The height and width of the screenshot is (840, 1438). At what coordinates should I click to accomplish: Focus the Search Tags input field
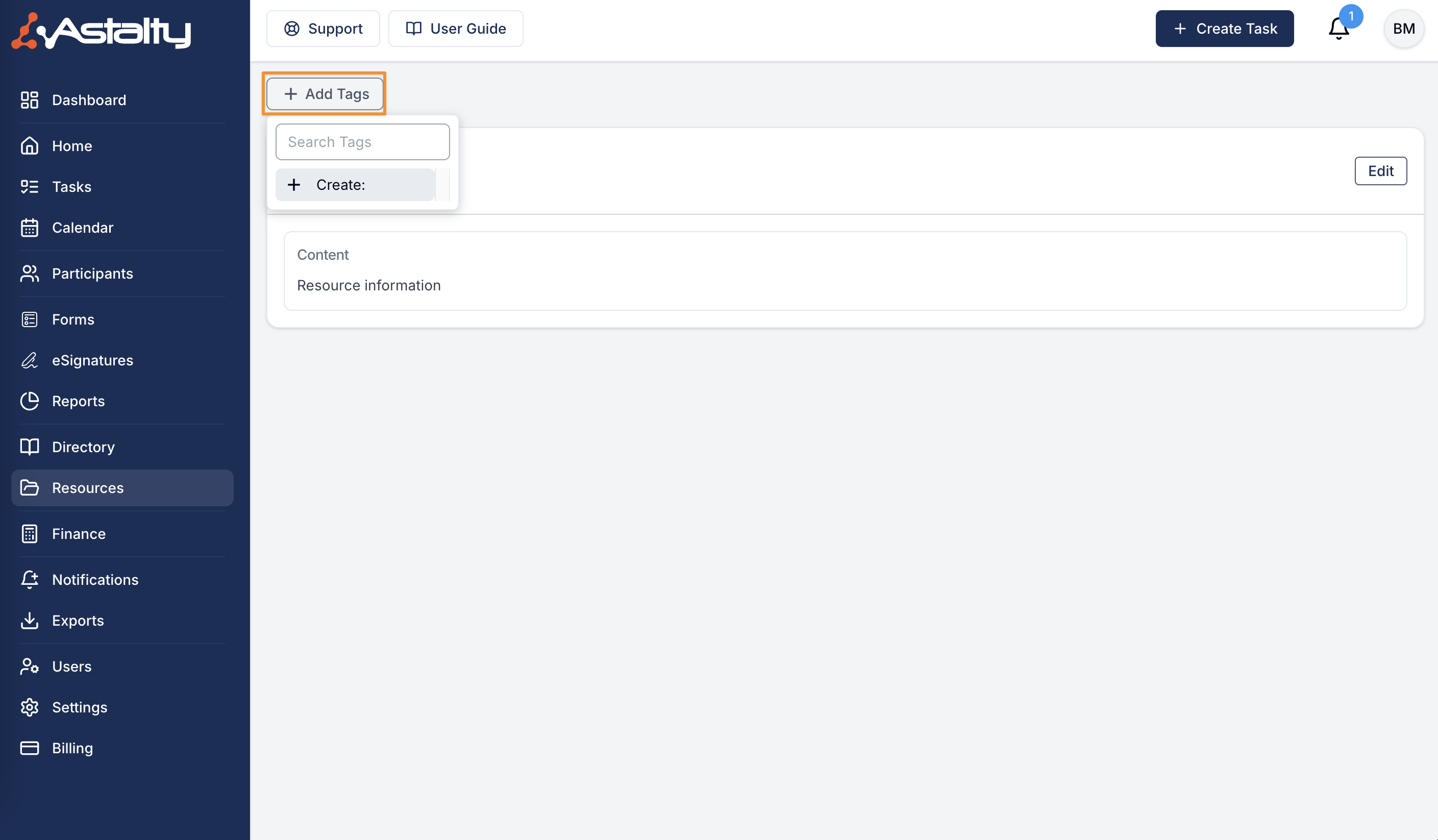362,142
